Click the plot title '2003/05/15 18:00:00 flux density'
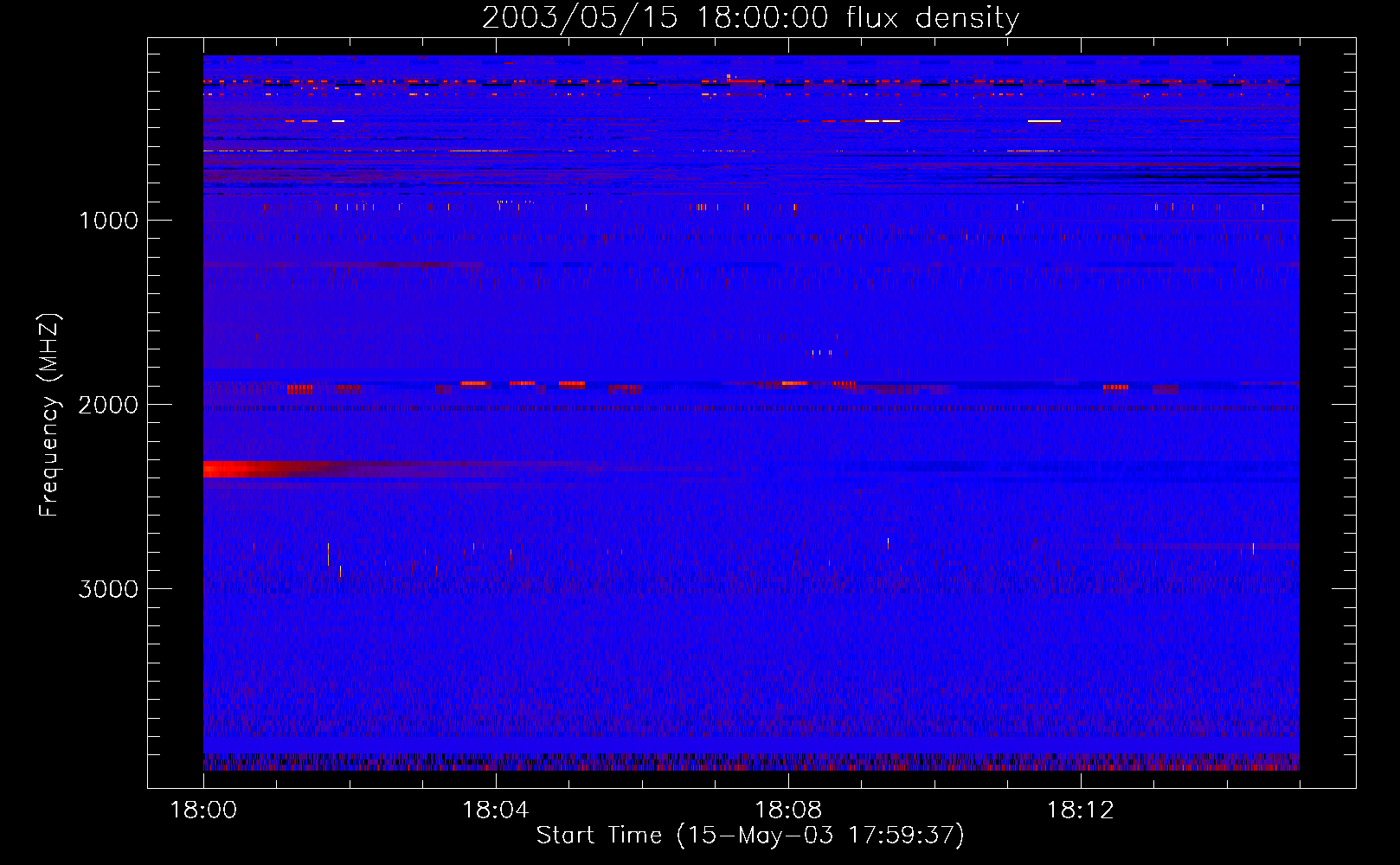The height and width of the screenshot is (865, 1400). [x=750, y=17]
